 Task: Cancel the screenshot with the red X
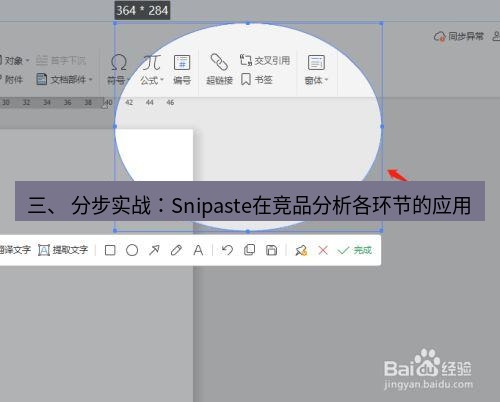click(x=323, y=250)
